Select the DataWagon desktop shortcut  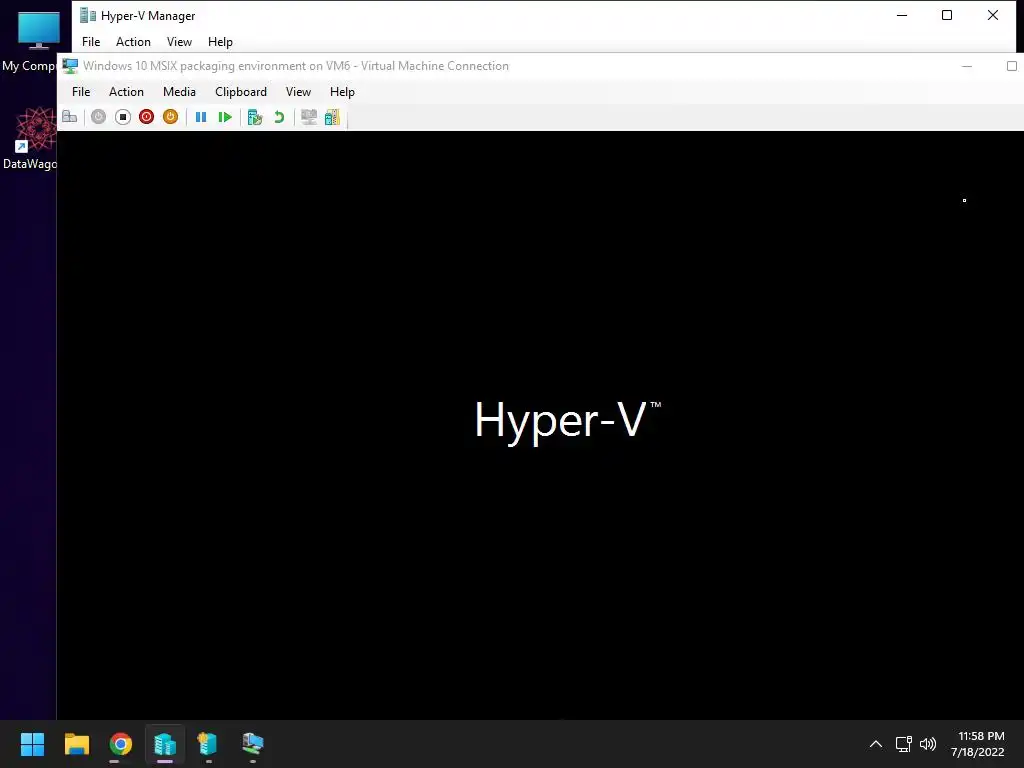point(30,138)
